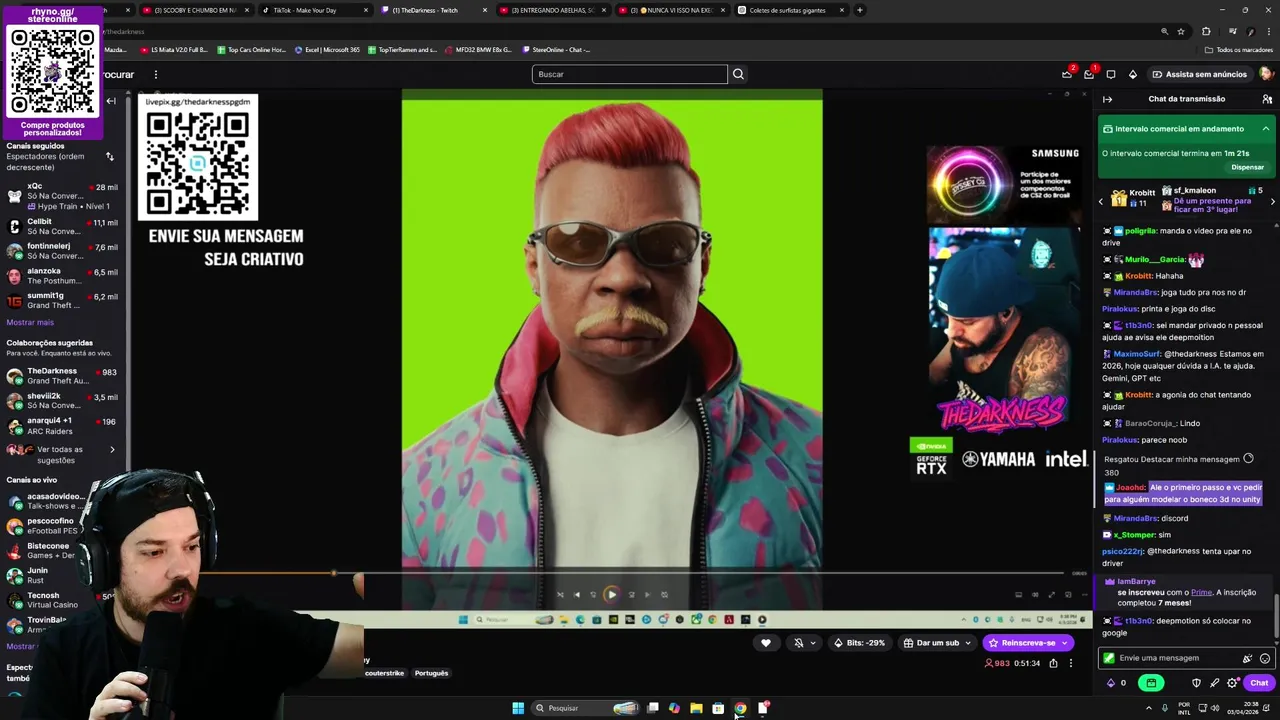The height and width of the screenshot is (720, 1280).
Task: Open the Bits diamond icon in top bar
Action: 1132,74
